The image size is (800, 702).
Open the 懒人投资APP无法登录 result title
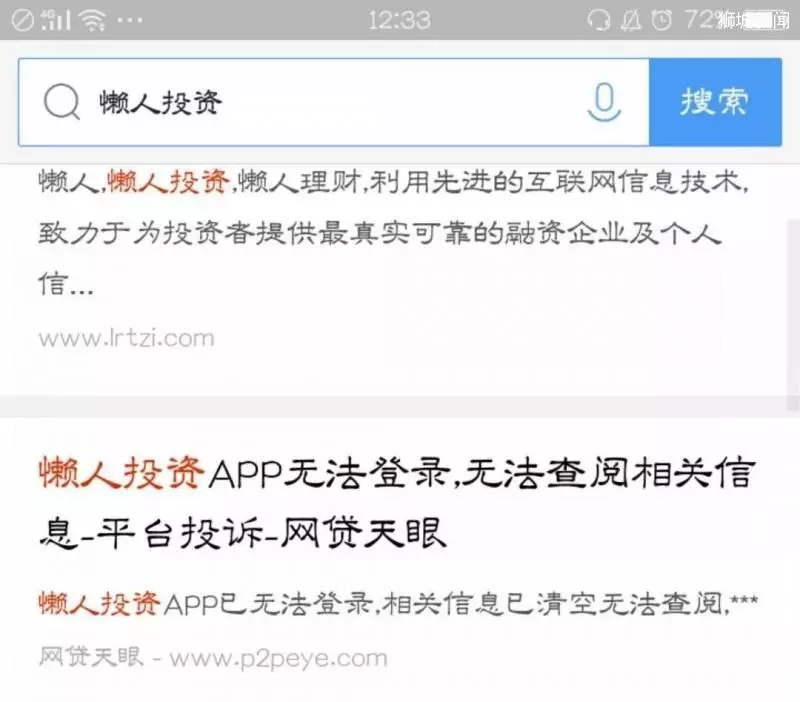[395, 503]
